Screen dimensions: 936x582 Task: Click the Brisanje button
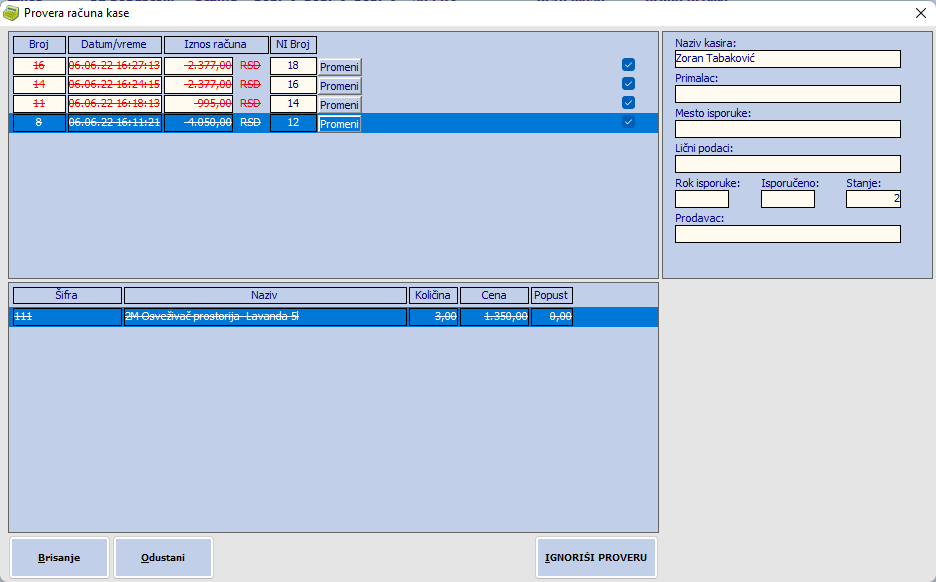pyautogui.click(x=59, y=558)
